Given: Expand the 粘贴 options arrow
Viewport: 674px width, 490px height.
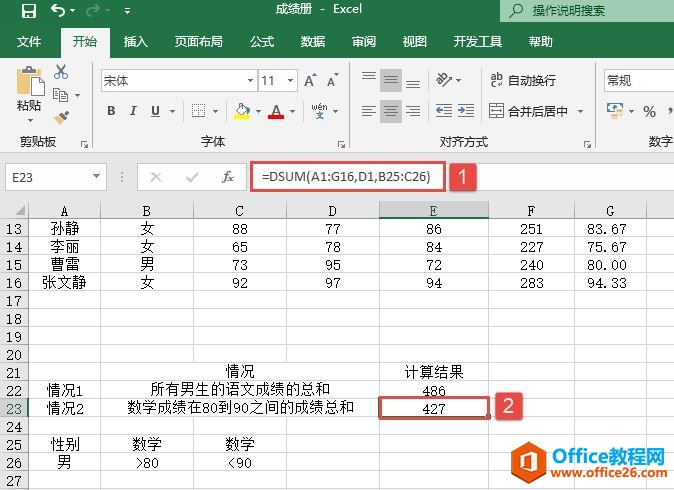Looking at the screenshot, I should (x=30, y=120).
